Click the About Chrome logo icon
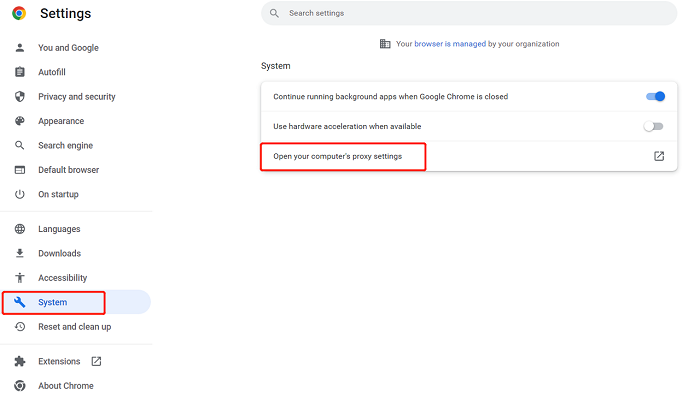700x404 pixels. pos(20,386)
